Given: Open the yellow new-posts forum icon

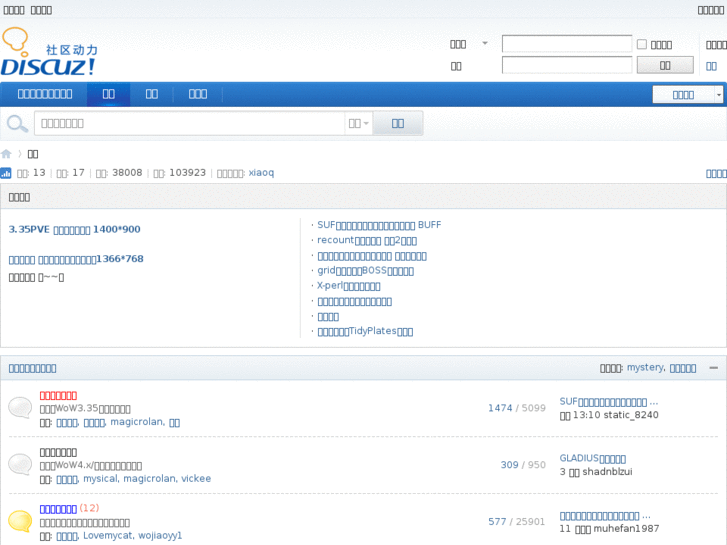Looking at the screenshot, I should pyautogui.click(x=20, y=521).
